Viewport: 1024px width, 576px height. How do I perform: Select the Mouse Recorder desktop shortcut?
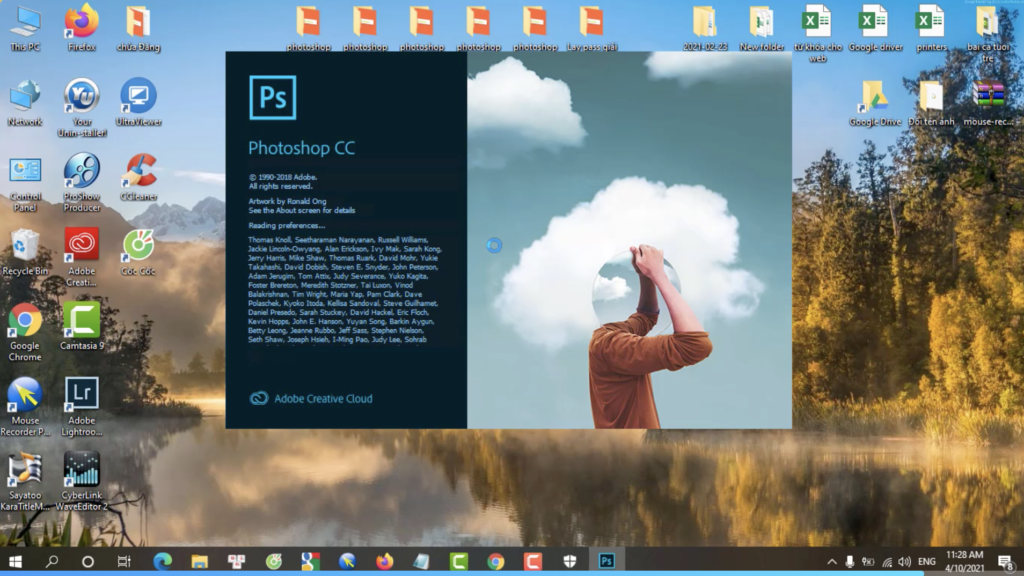[25, 407]
